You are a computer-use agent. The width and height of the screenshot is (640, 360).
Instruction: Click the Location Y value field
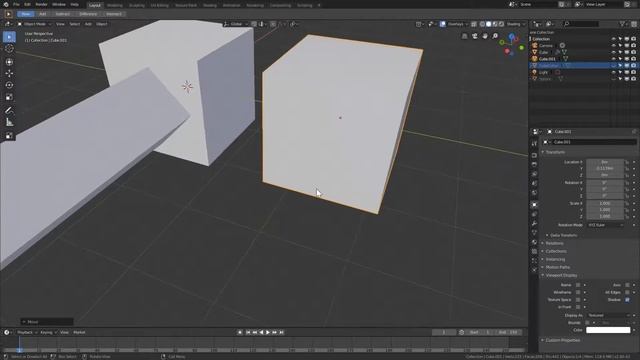(x=605, y=169)
